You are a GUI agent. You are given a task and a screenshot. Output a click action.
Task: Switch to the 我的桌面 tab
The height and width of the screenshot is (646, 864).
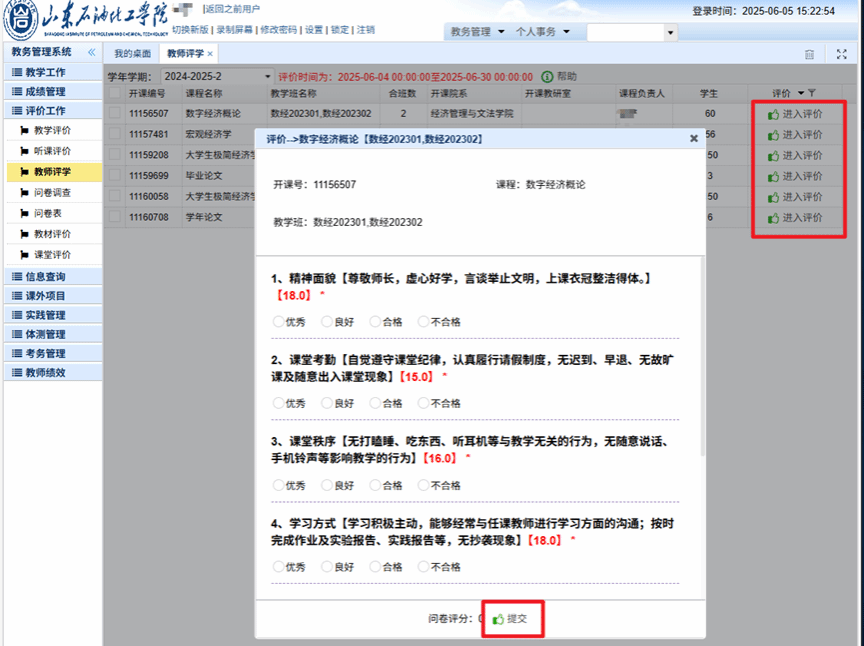pyautogui.click(x=132, y=54)
